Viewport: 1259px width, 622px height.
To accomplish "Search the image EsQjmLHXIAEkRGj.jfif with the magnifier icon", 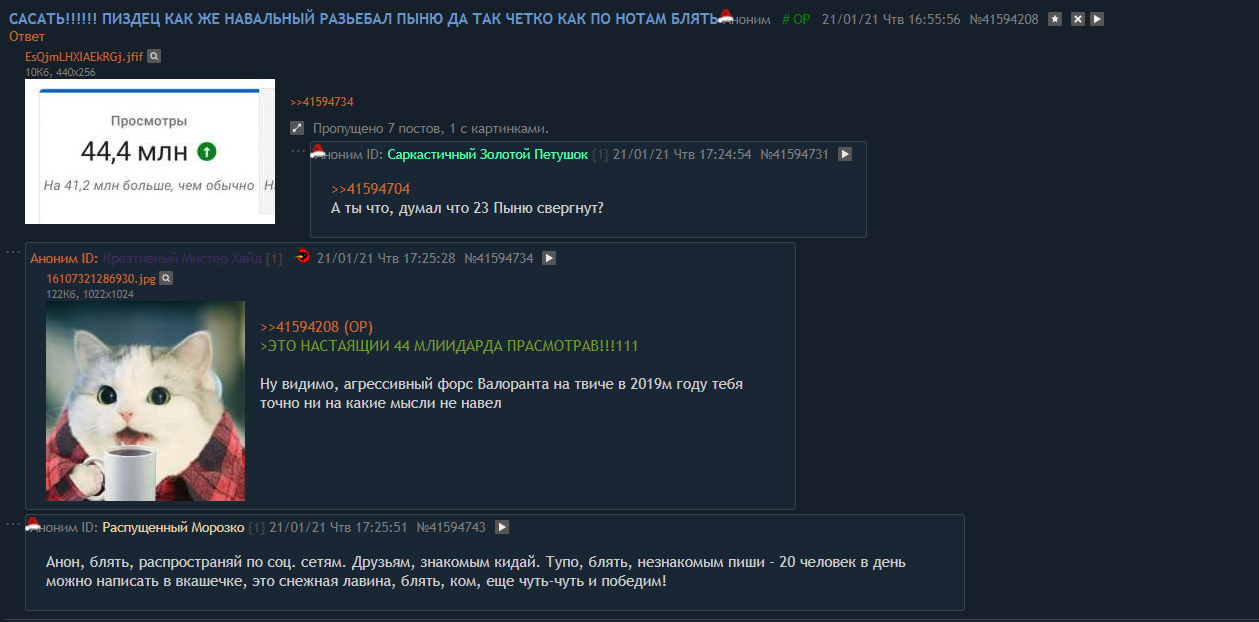I will [x=154, y=57].
